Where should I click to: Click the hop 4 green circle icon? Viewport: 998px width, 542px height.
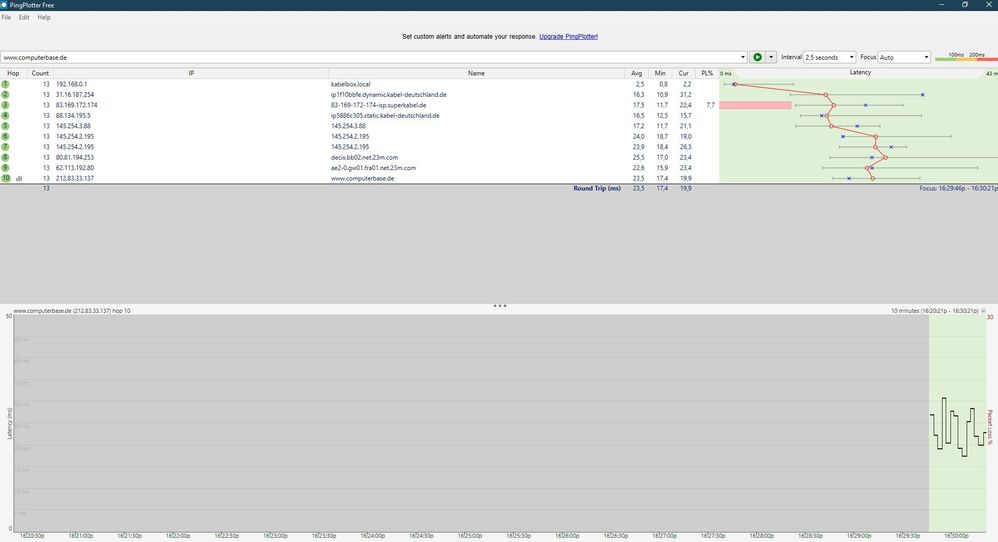(5, 115)
